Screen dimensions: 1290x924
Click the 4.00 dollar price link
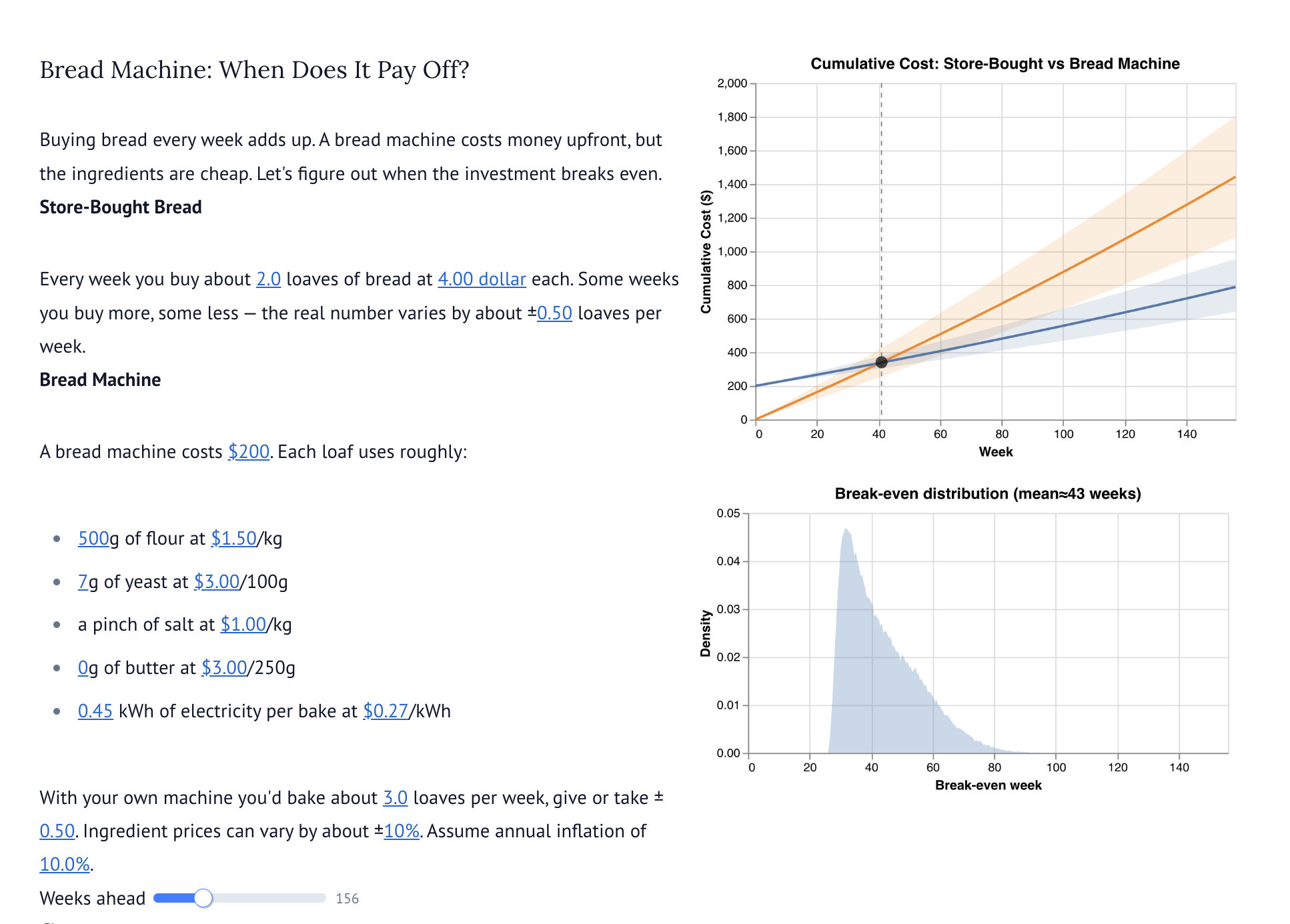coord(482,279)
